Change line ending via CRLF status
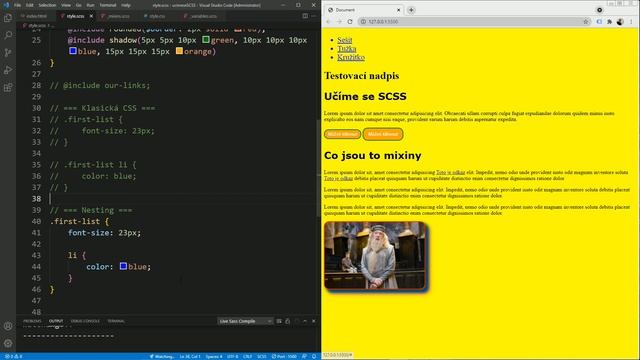Viewport: 640px width, 360px height. click(247, 356)
